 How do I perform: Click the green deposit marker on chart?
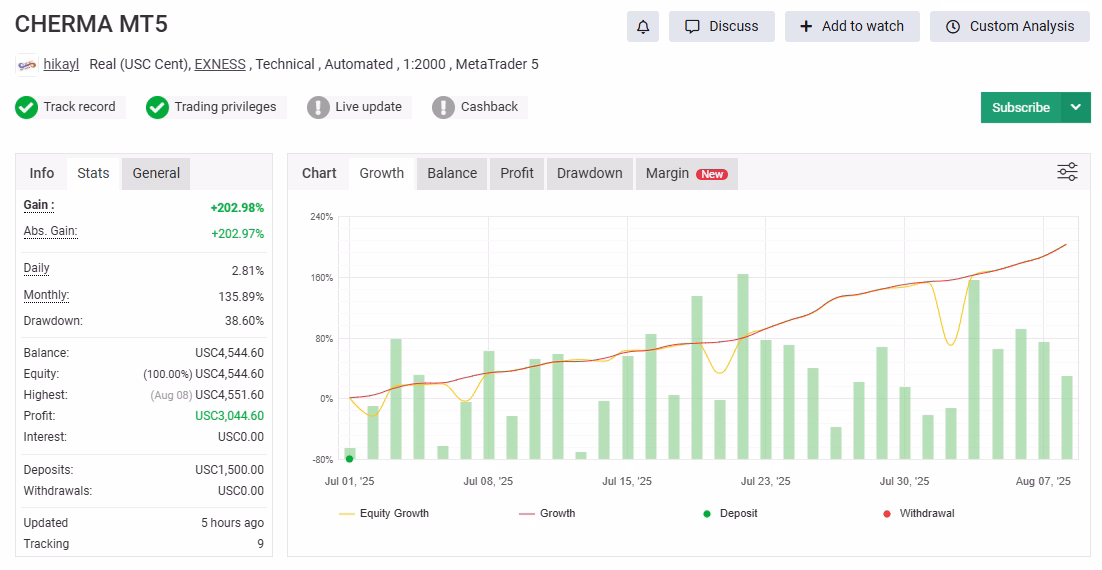[x=349, y=459]
